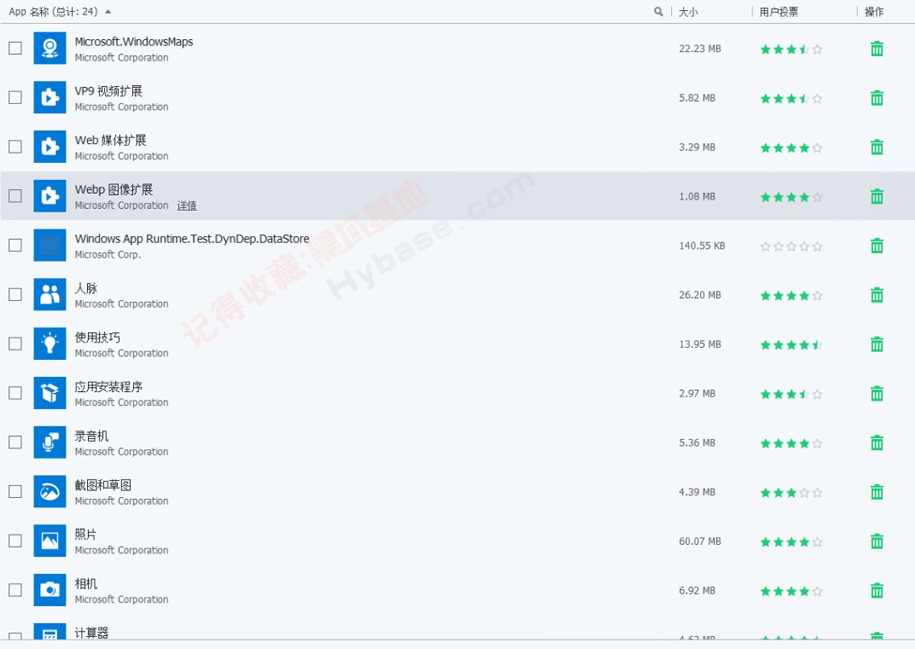The height and width of the screenshot is (649, 915).
Task: Click the 操作 column header
Action: (874, 12)
